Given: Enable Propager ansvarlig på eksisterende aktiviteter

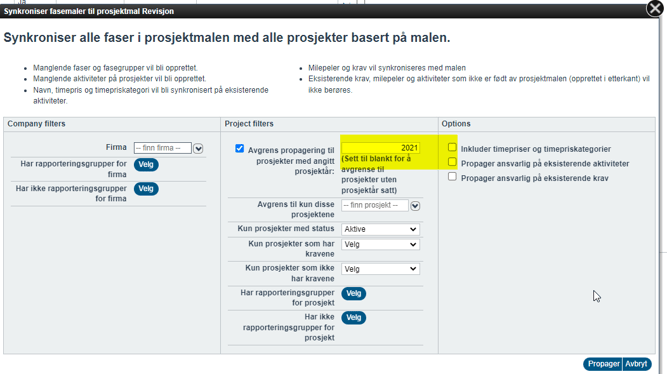Looking at the screenshot, I should pyautogui.click(x=452, y=162).
